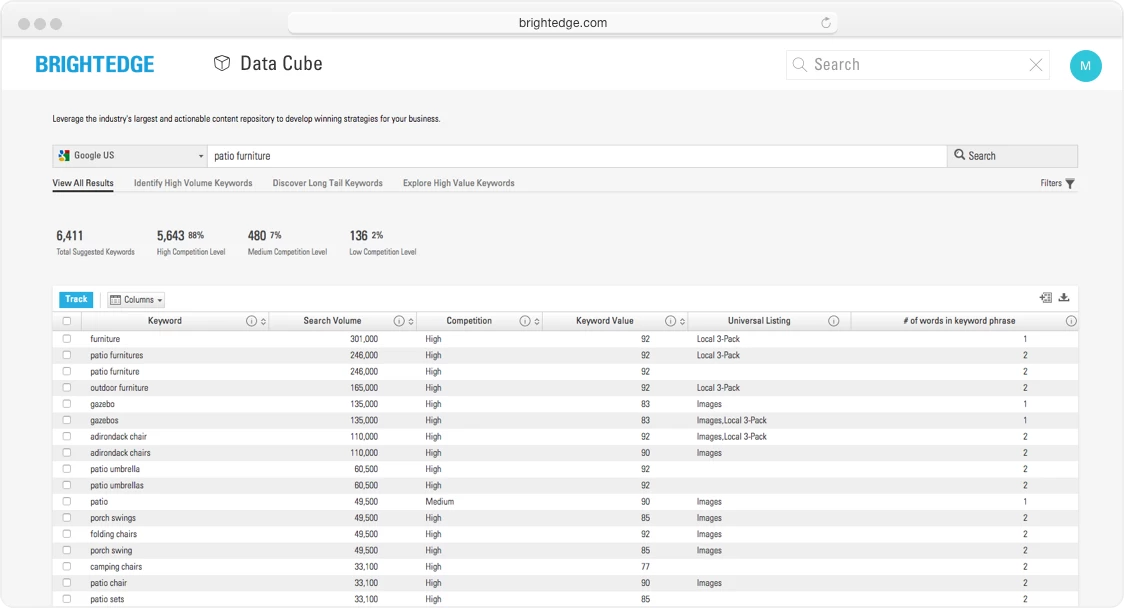1124x608 pixels.
Task: Check the box for folding chairs
Action: tap(67, 534)
